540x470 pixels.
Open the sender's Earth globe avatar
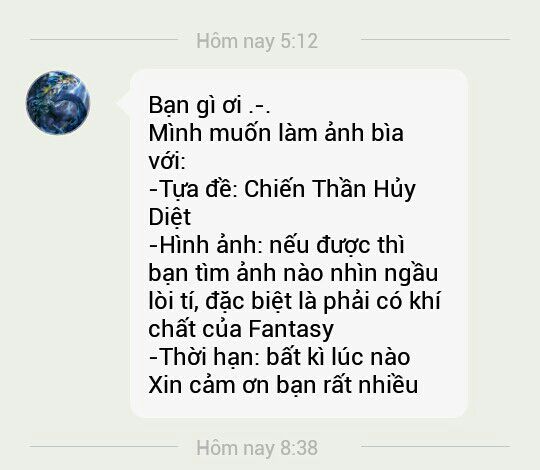58,103
